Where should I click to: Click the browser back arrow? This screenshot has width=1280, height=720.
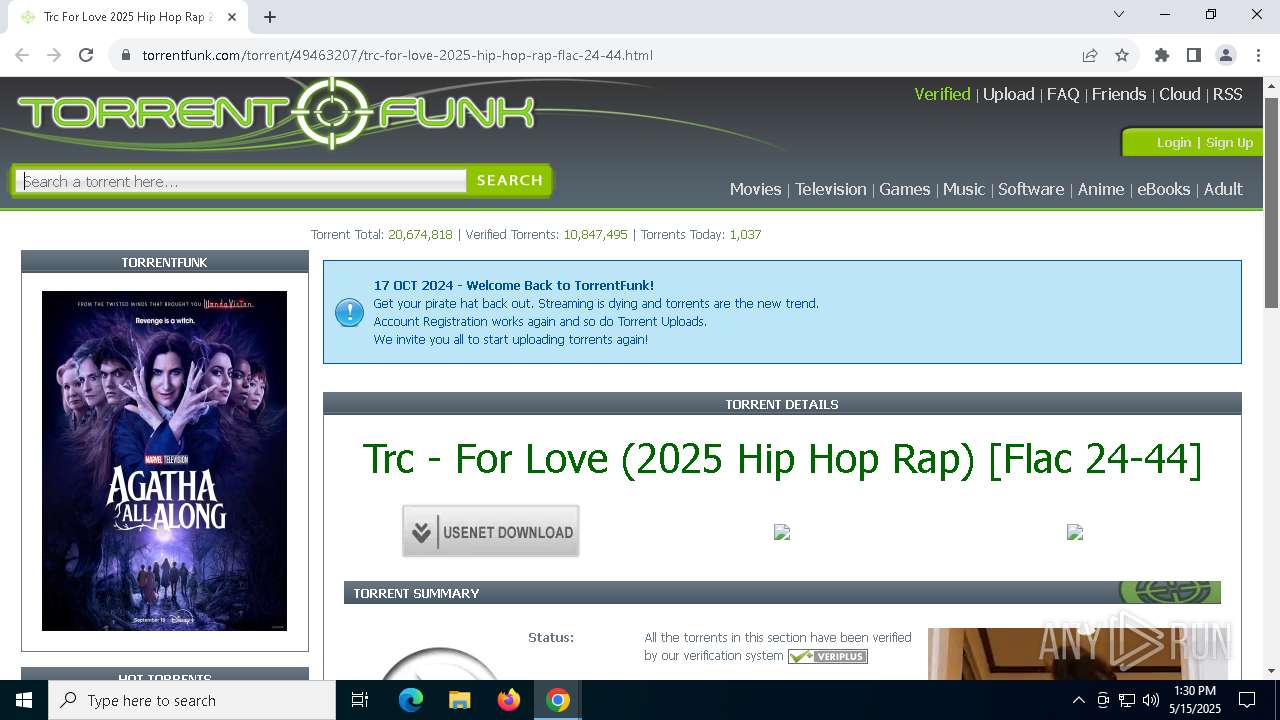coord(22,55)
